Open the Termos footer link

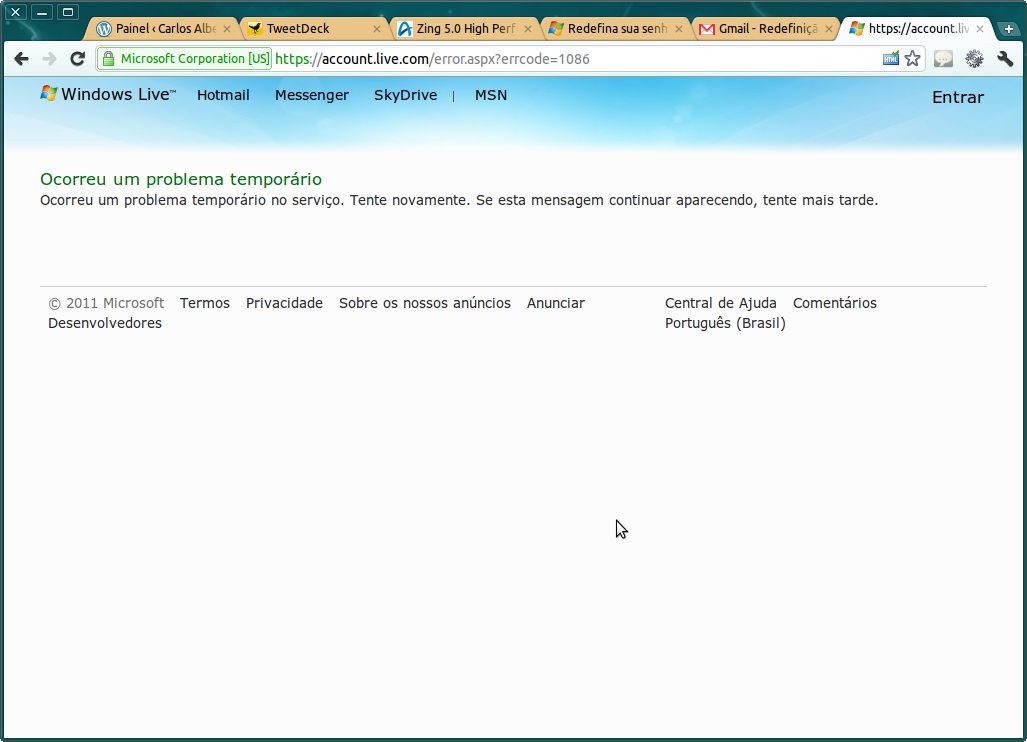tap(205, 303)
